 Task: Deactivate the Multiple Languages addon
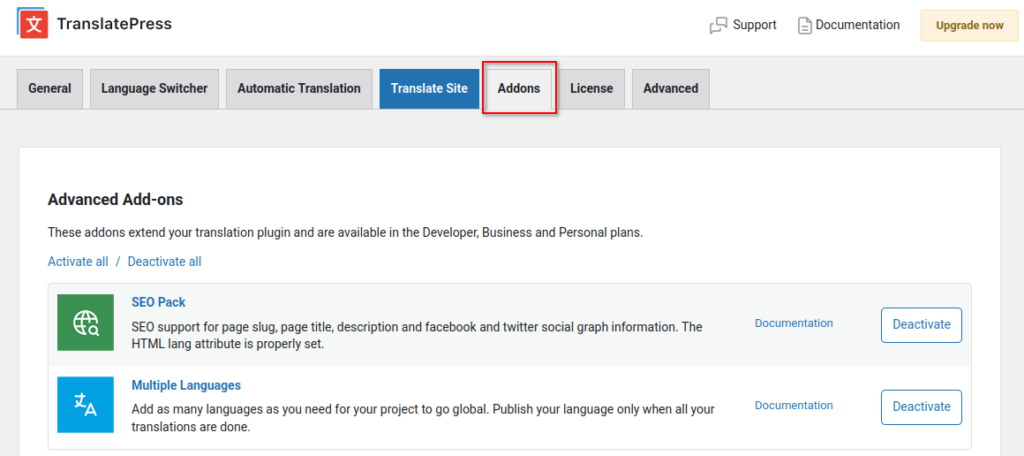(921, 407)
